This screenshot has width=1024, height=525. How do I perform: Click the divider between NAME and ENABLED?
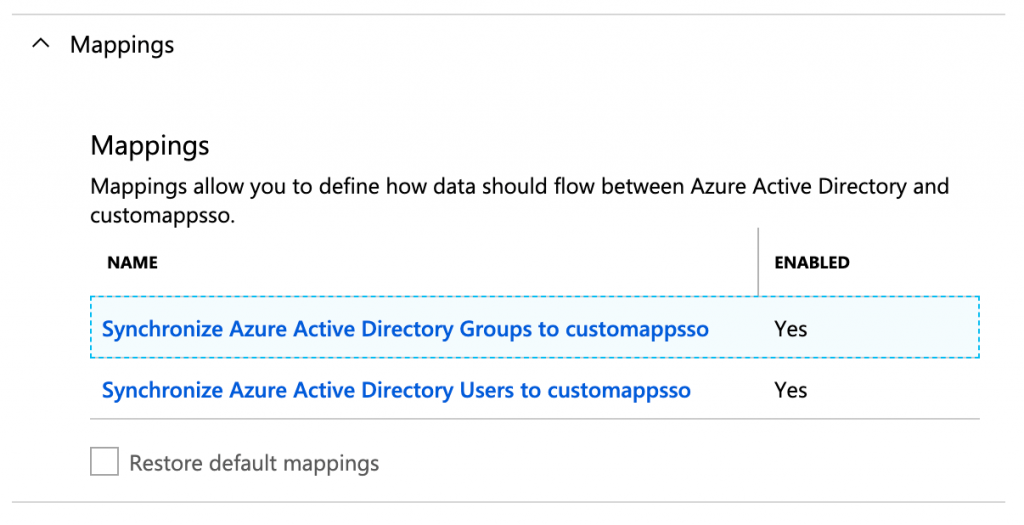tap(758, 262)
